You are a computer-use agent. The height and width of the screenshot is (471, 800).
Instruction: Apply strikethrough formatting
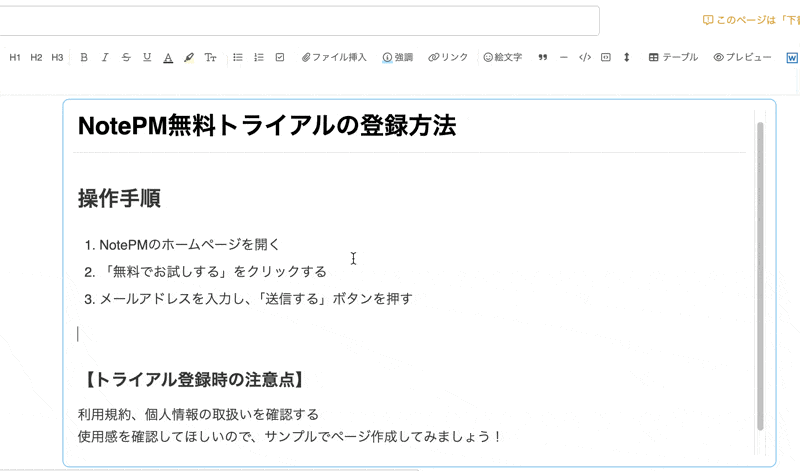tap(126, 58)
